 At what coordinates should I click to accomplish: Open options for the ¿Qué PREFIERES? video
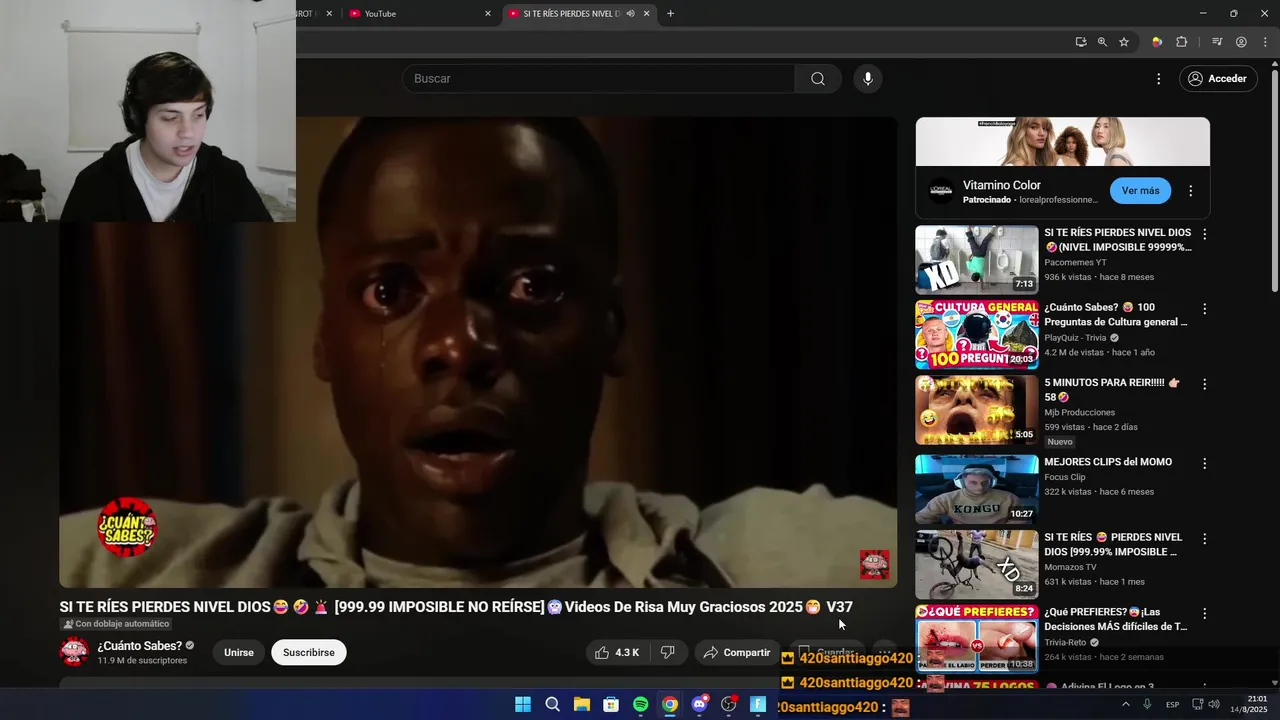(1204, 614)
